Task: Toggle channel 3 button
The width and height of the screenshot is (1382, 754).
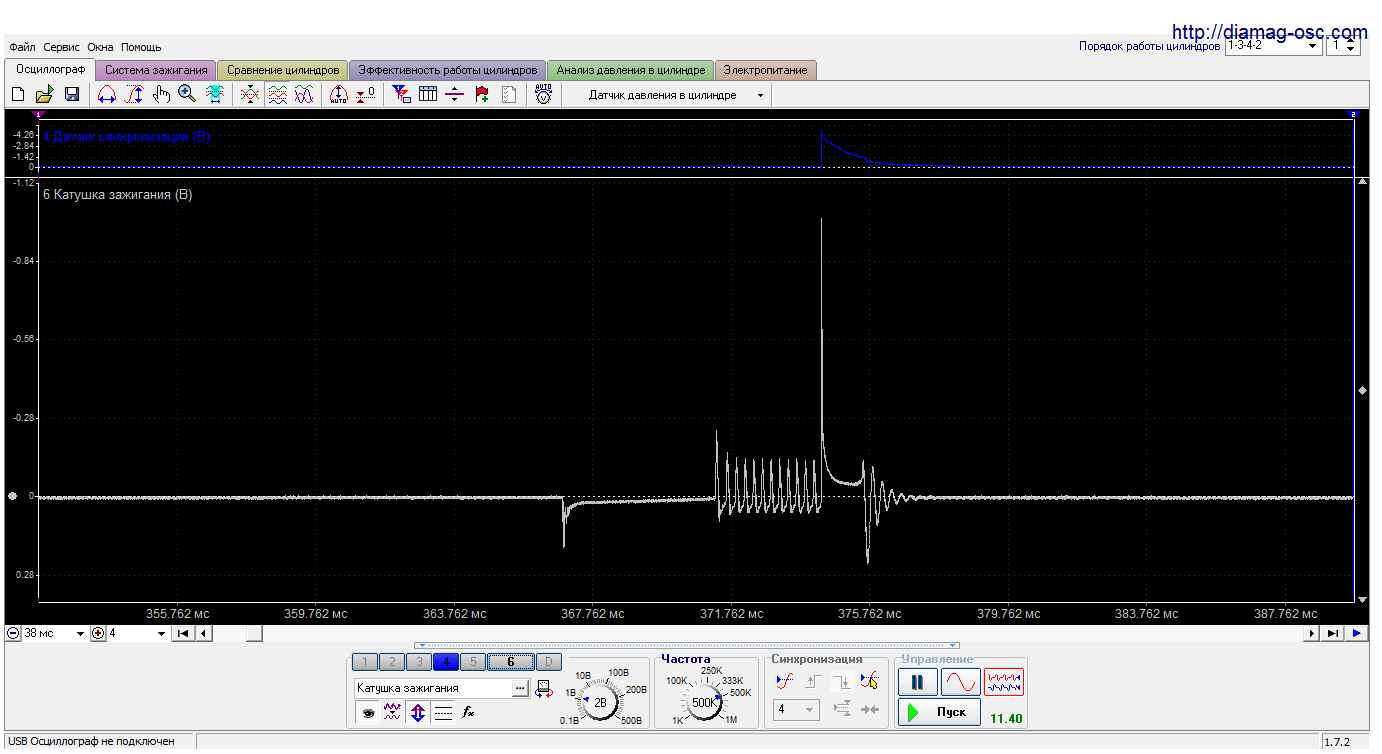Action: tap(419, 661)
